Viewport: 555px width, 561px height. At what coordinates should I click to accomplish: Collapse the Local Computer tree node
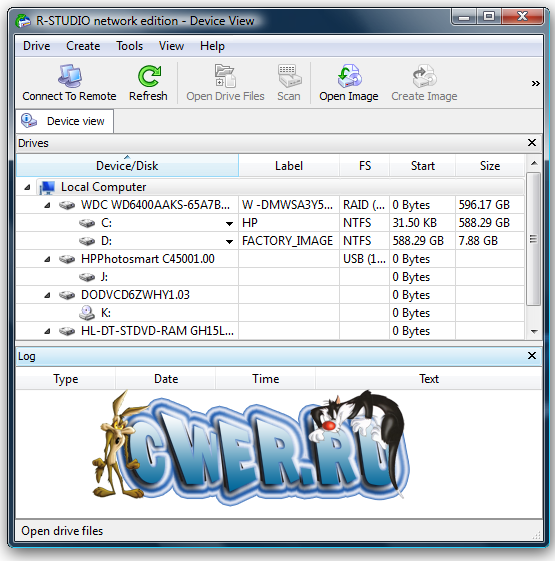tap(27, 187)
